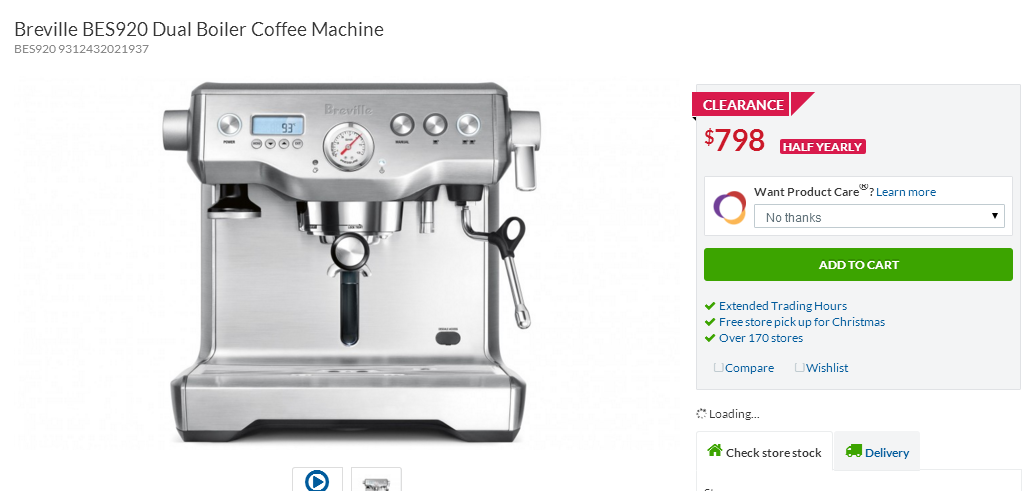Click the HALF YEARLY sale badge
The height and width of the screenshot is (491, 1034).
pyautogui.click(x=822, y=147)
